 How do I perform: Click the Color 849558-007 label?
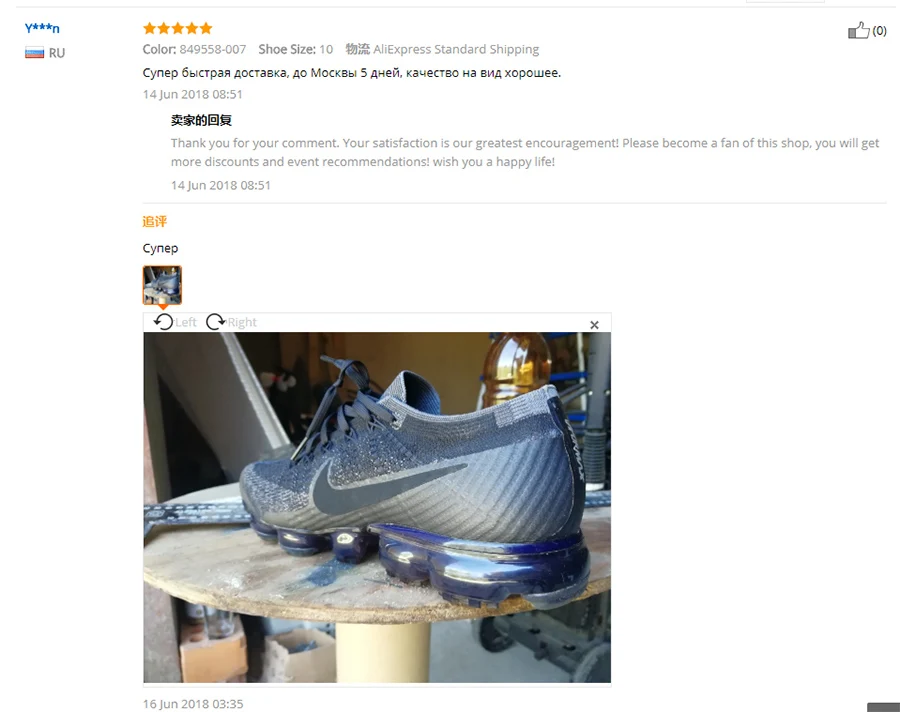coord(194,49)
